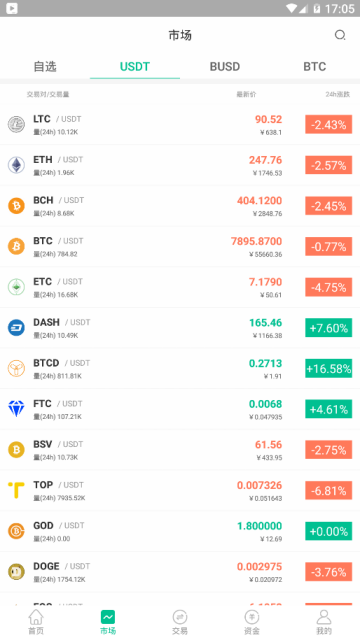Open the 资金 funds icon
360x640 pixels.
click(x=252, y=617)
